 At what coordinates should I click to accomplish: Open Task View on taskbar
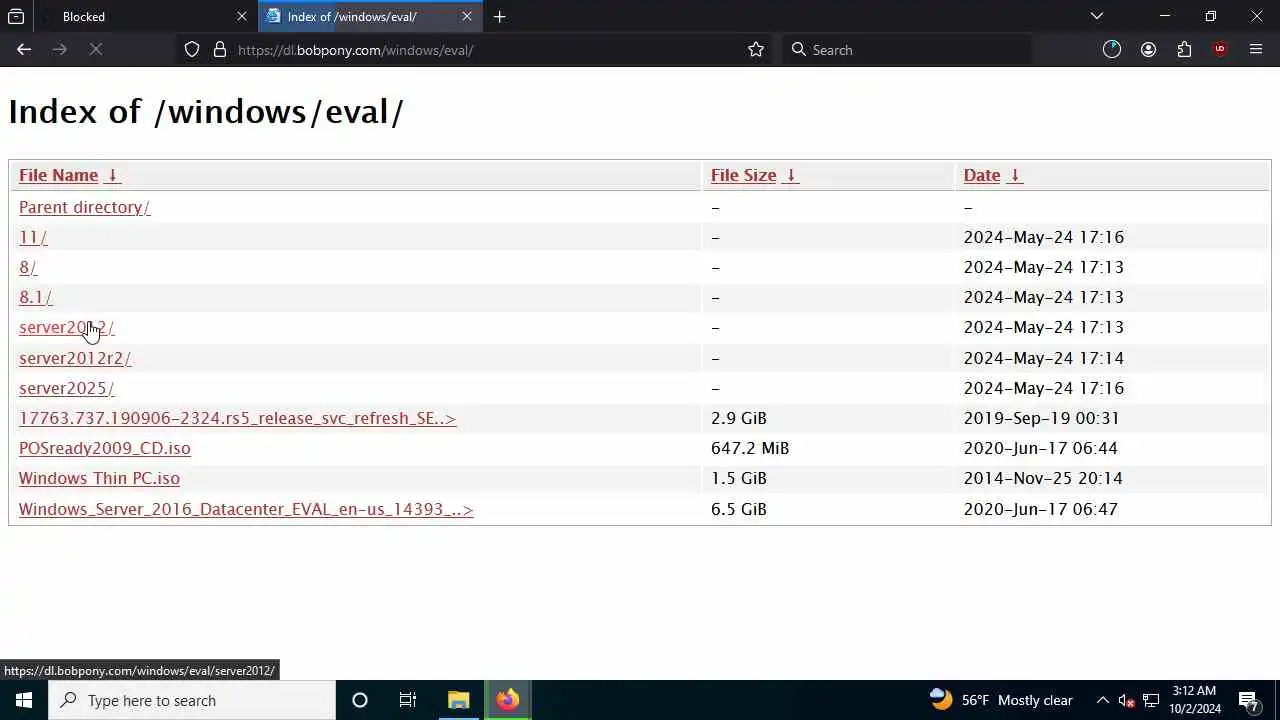pos(408,700)
